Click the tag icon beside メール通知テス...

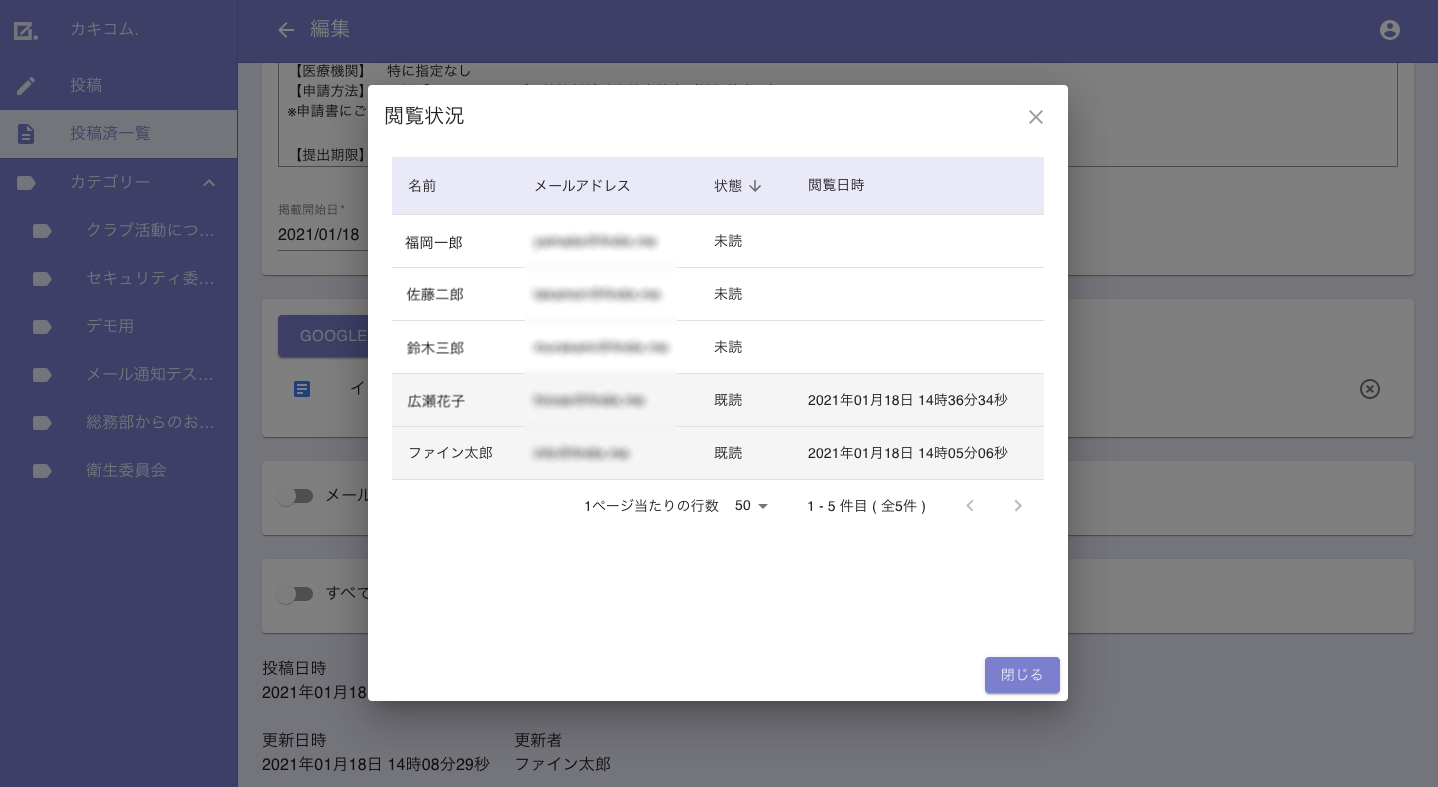[x=42, y=375]
